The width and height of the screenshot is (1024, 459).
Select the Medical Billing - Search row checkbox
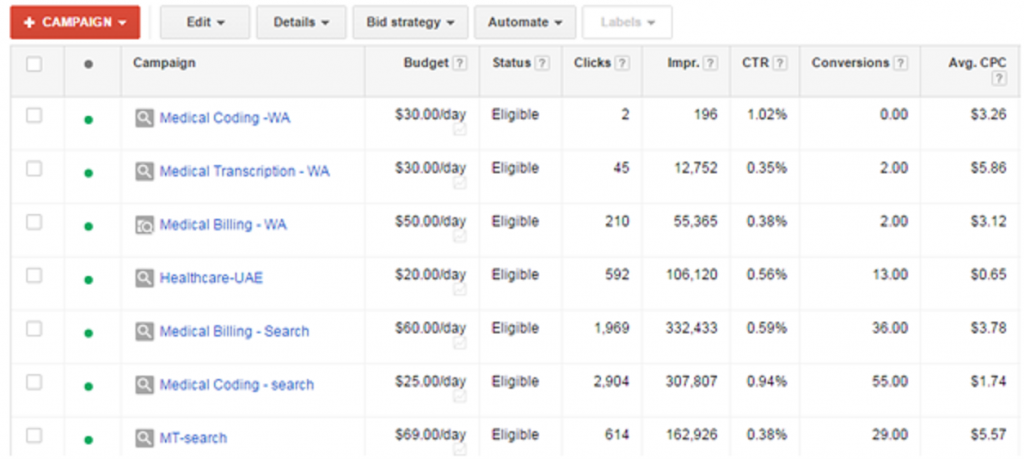[x=34, y=329]
